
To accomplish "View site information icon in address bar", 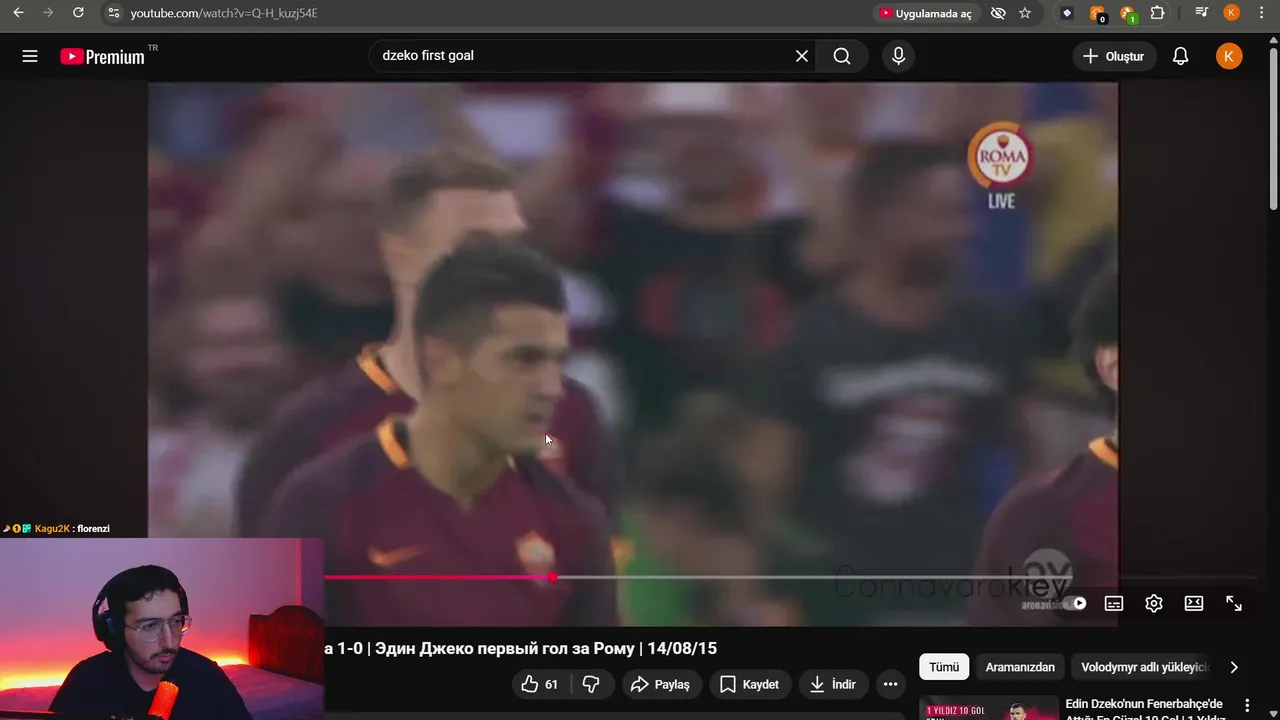I will pyautogui.click(x=113, y=13).
